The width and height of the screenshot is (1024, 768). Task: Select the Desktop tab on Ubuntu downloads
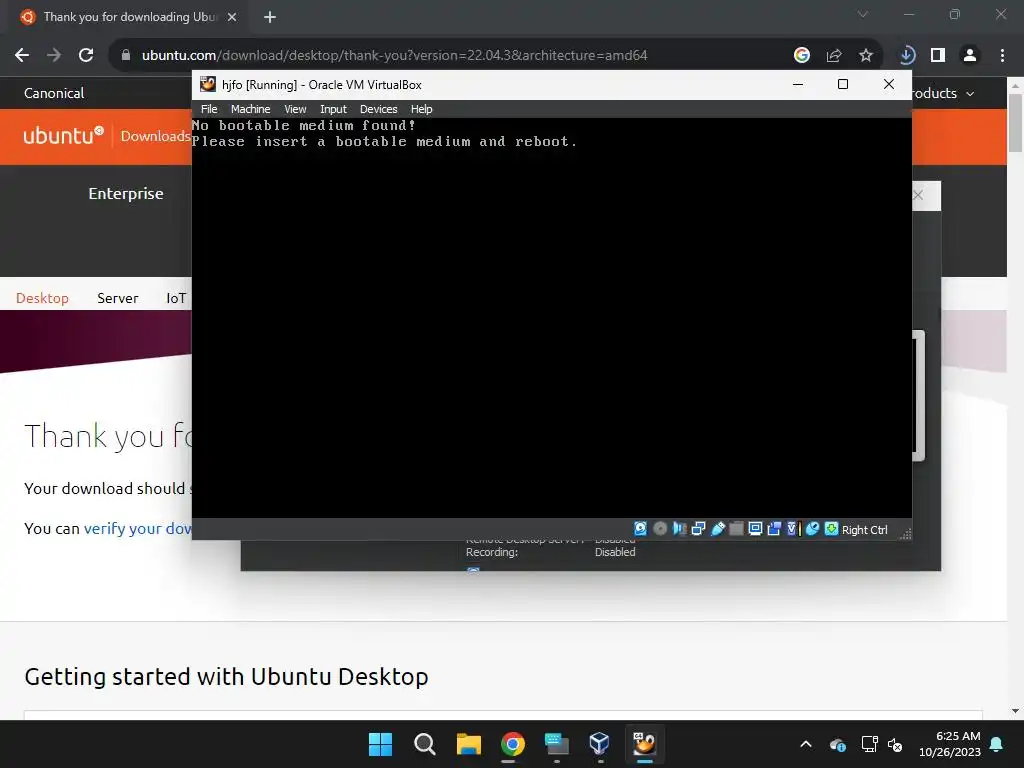[x=42, y=298]
